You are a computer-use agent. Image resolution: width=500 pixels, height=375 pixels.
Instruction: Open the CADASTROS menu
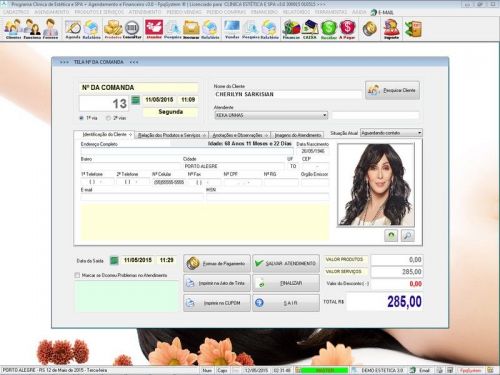point(16,12)
